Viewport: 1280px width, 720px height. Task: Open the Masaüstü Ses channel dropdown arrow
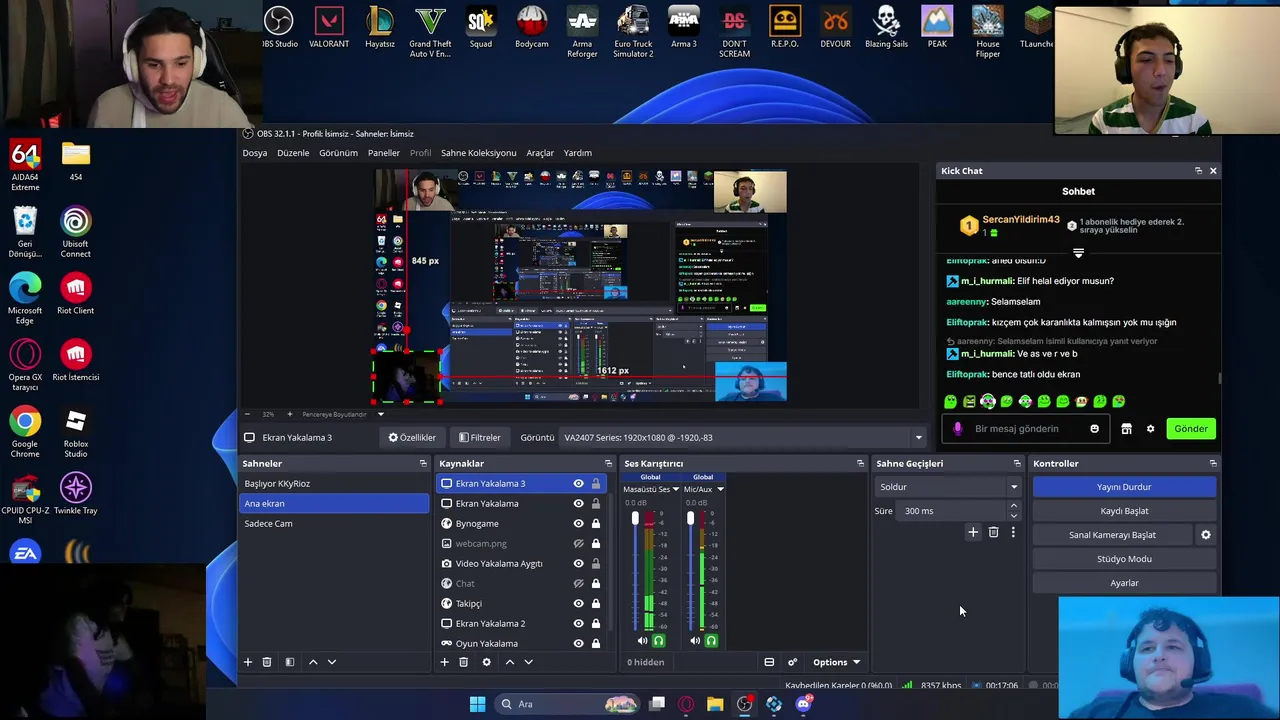[676, 490]
